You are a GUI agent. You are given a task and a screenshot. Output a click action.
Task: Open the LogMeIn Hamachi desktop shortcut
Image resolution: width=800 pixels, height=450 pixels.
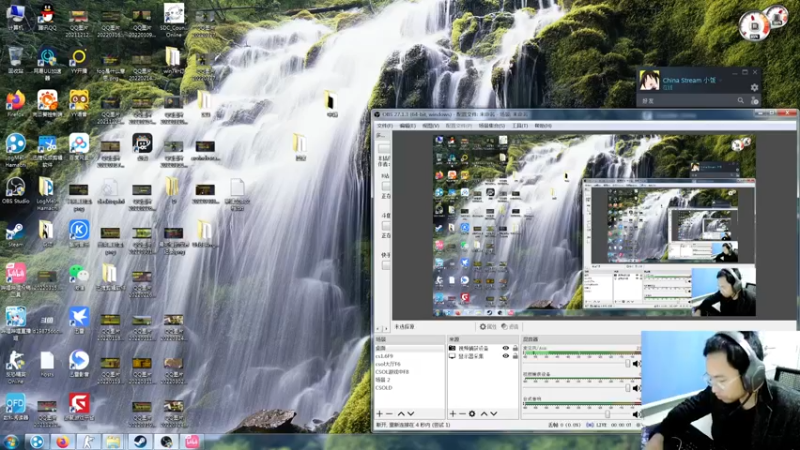click(15, 150)
